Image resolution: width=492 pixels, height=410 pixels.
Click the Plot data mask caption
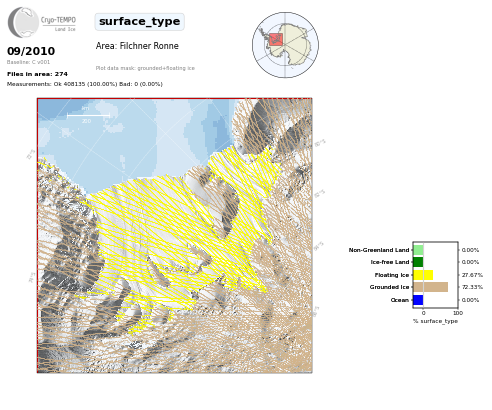145,68
